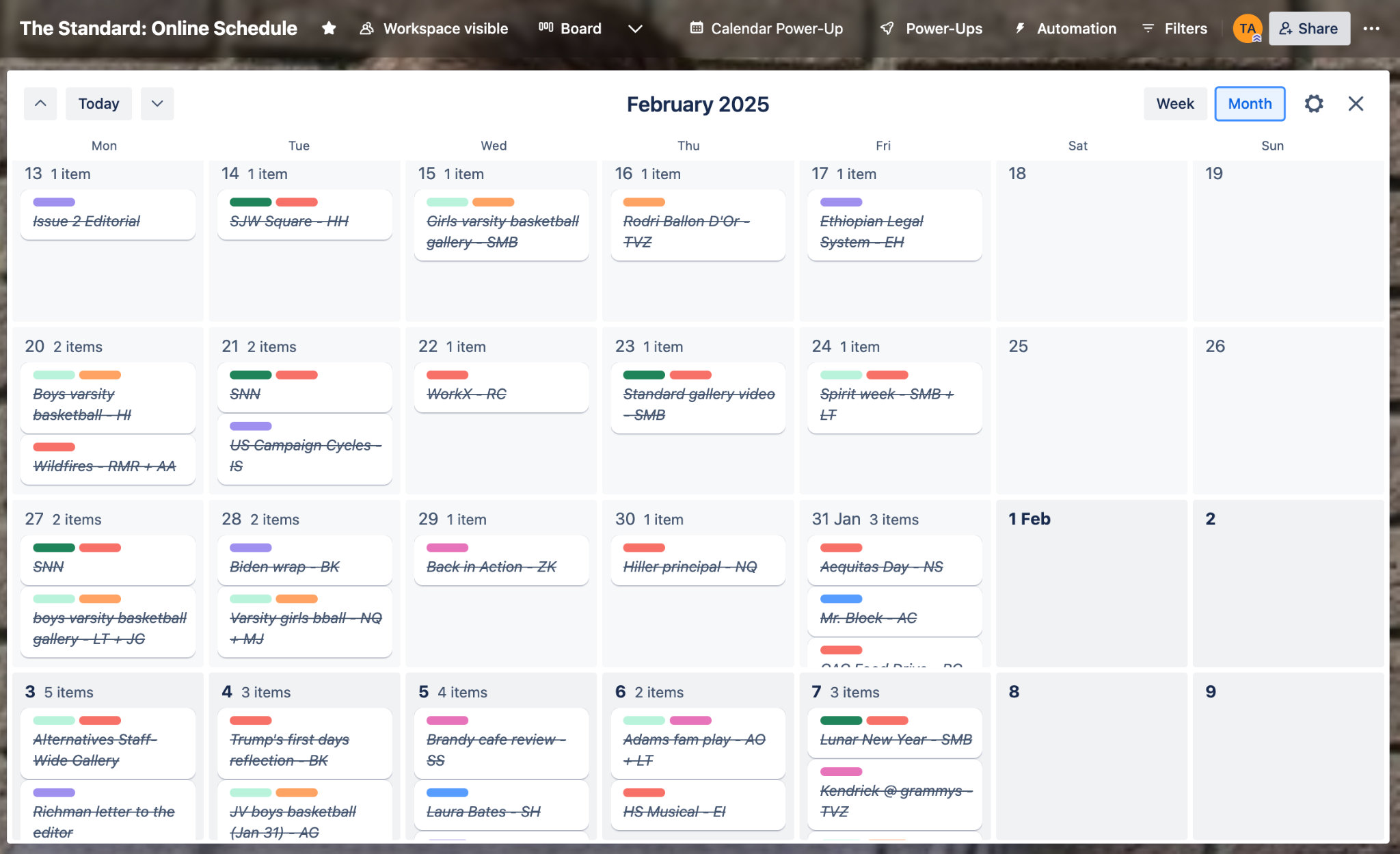Open calendar settings gear icon
The width and height of the screenshot is (1400, 854).
tap(1313, 103)
